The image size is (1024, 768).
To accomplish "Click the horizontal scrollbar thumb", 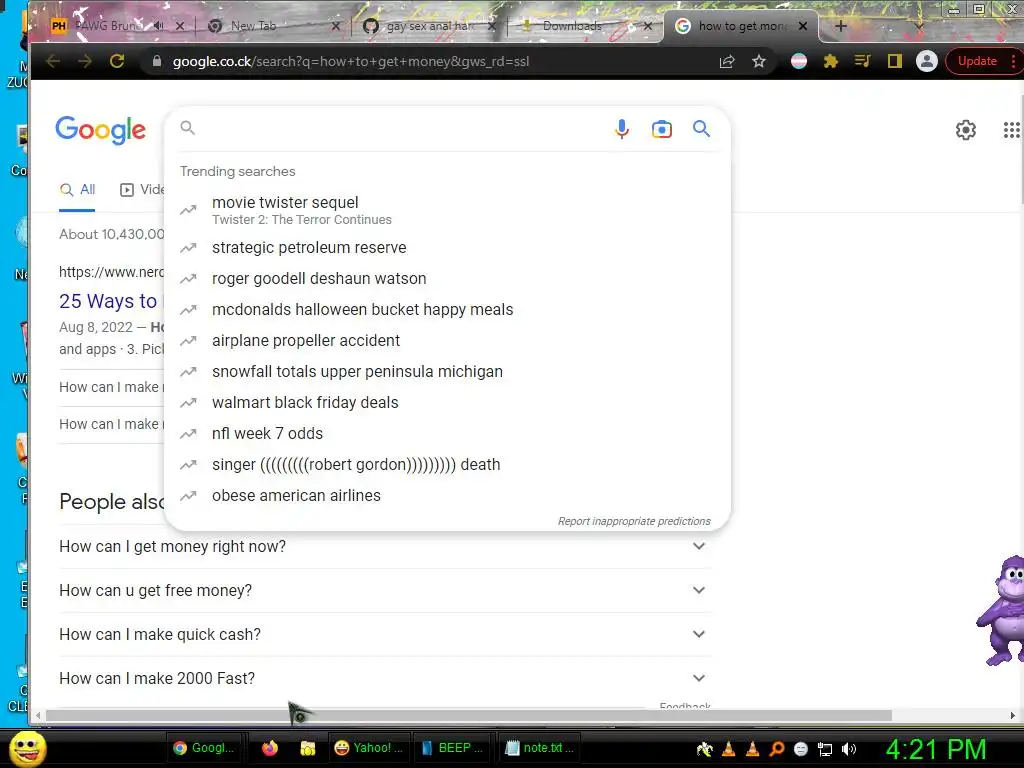I will (x=468, y=716).
